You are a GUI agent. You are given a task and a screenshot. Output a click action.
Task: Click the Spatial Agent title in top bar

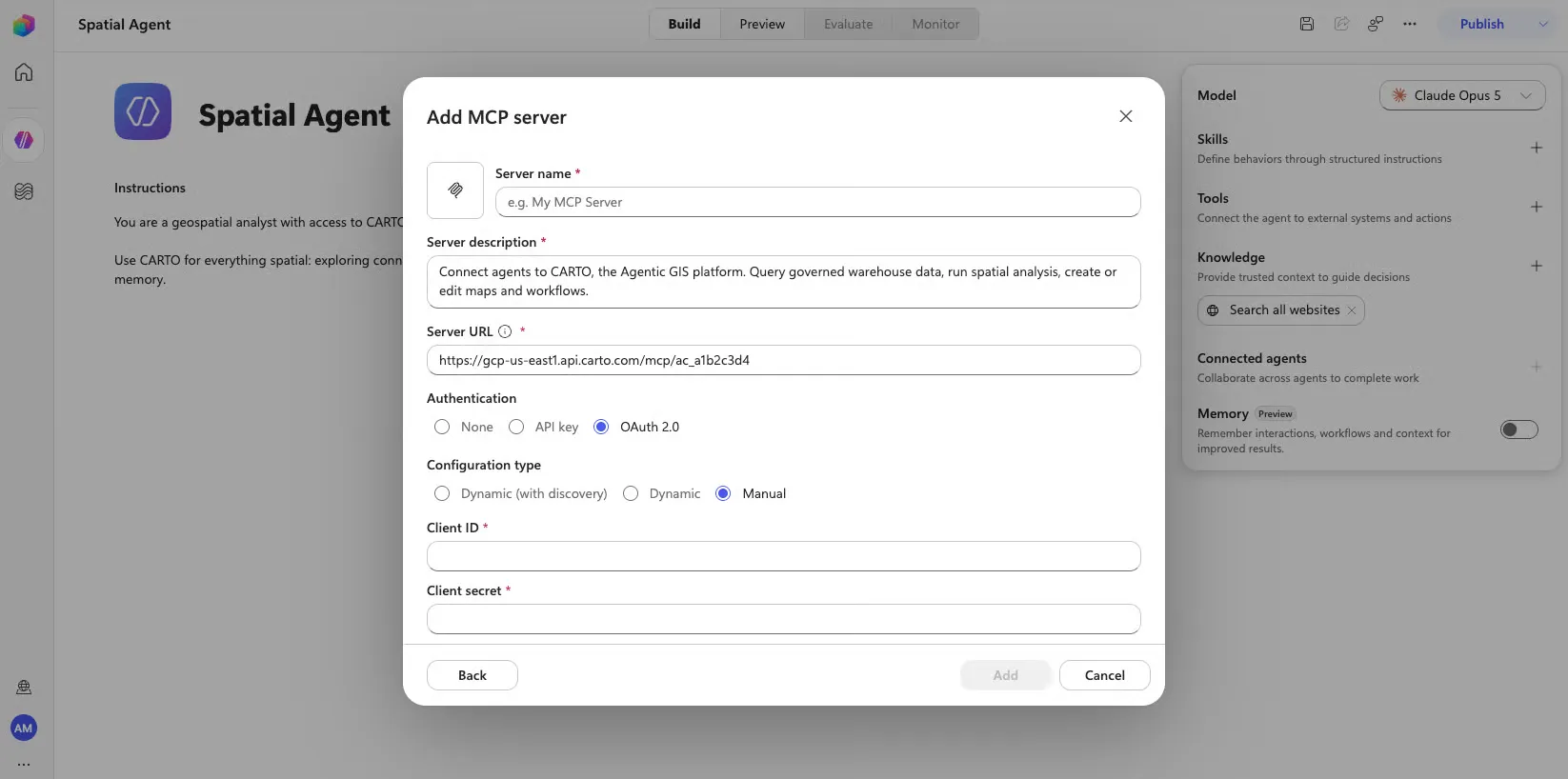tap(124, 25)
